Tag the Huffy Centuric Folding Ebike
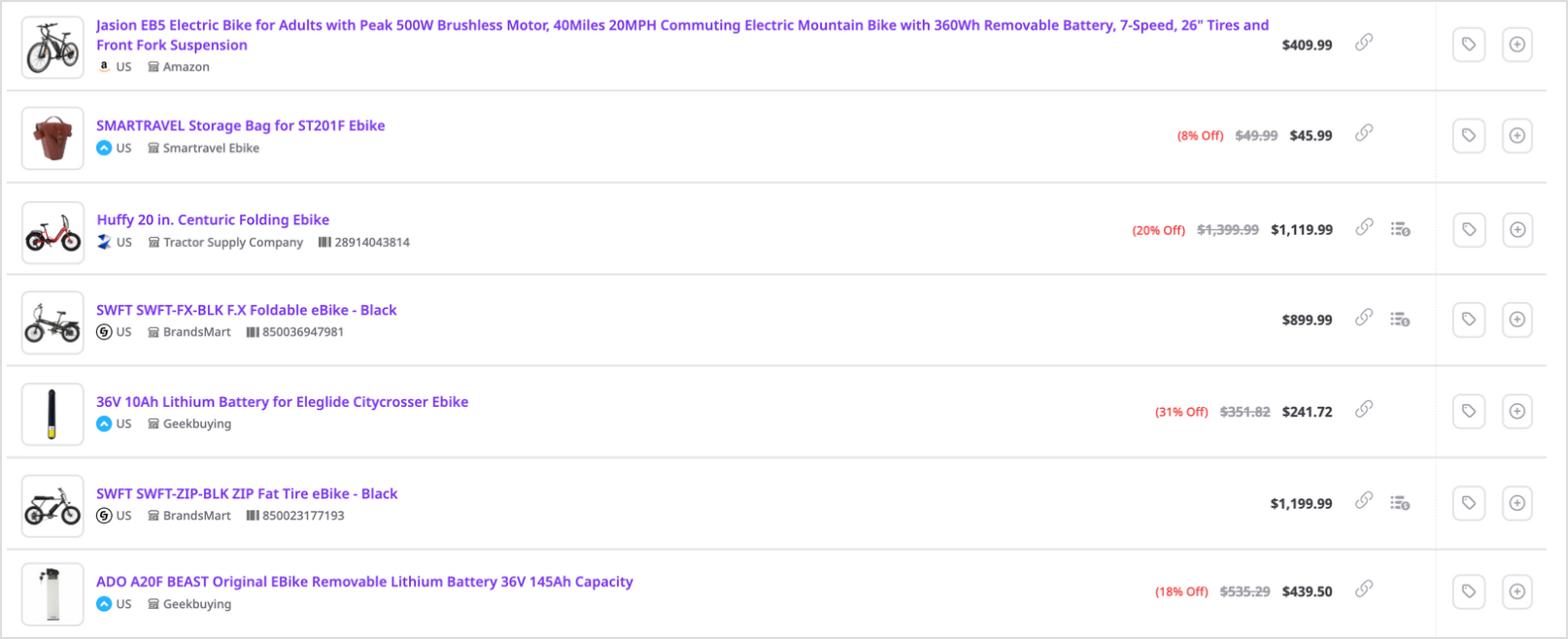The image size is (1568, 639). [1469, 229]
